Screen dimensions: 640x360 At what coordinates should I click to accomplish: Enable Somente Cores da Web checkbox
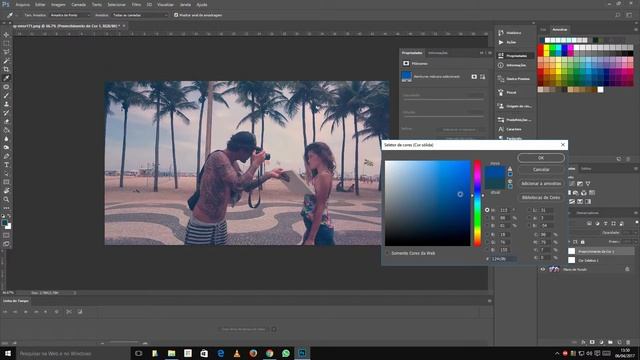387,253
